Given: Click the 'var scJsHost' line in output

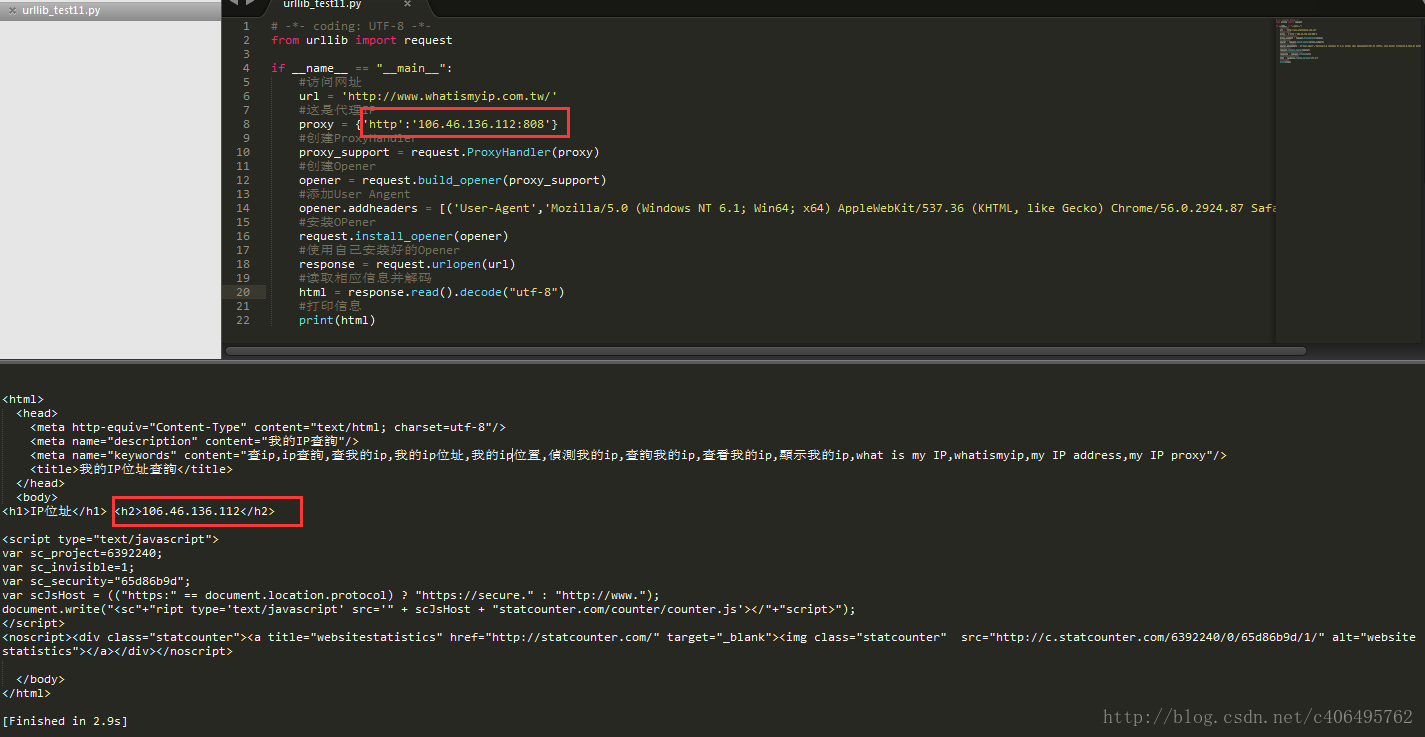Looking at the screenshot, I should tap(331, 595).
